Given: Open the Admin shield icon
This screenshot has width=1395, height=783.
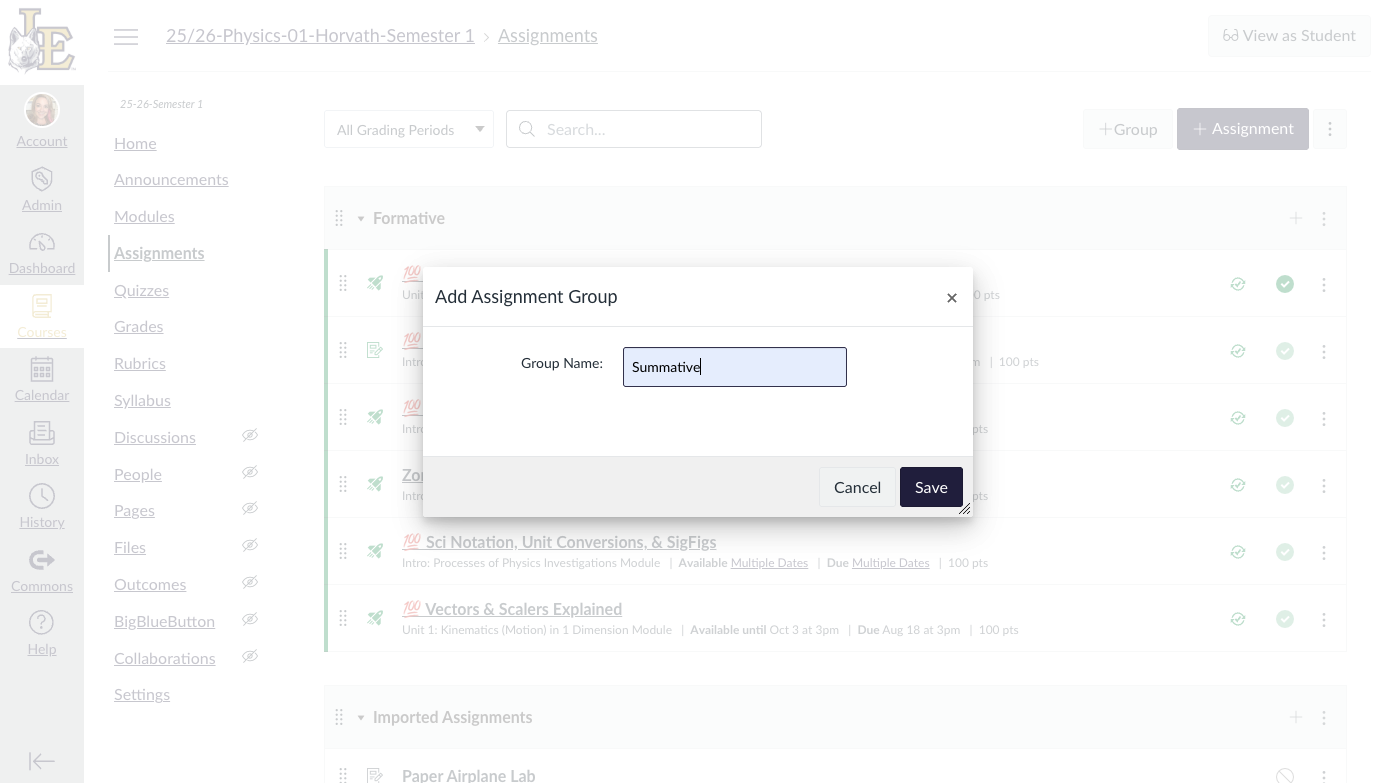Looking at the screenshot, I should coord(42,179).
